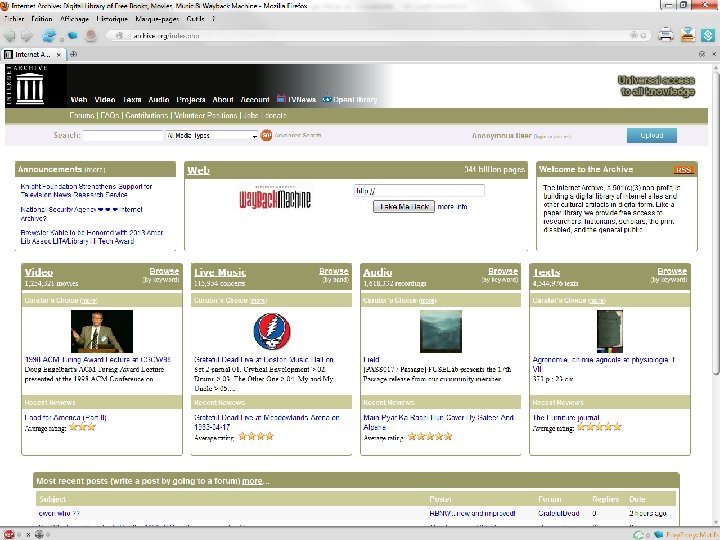This screenshot has height=540, width=720.
Task: Click the tab-list icon at tab bar right
Action: (702, 54)
